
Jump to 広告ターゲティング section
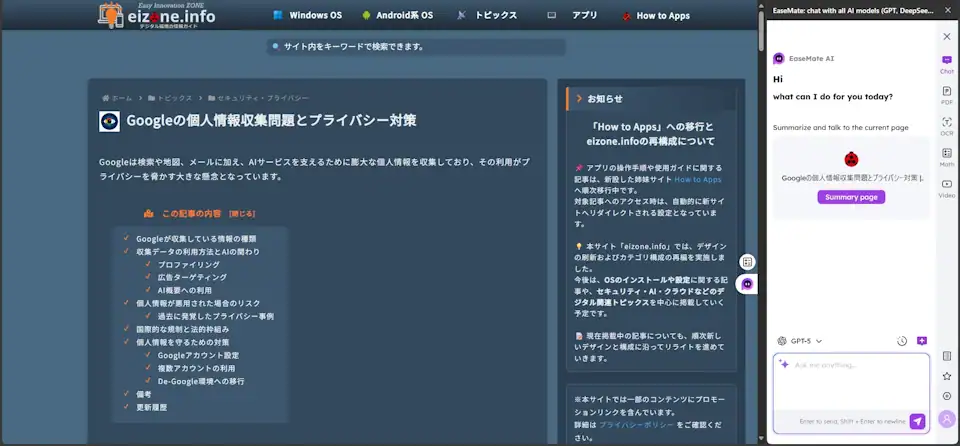[x=192, y=278]
